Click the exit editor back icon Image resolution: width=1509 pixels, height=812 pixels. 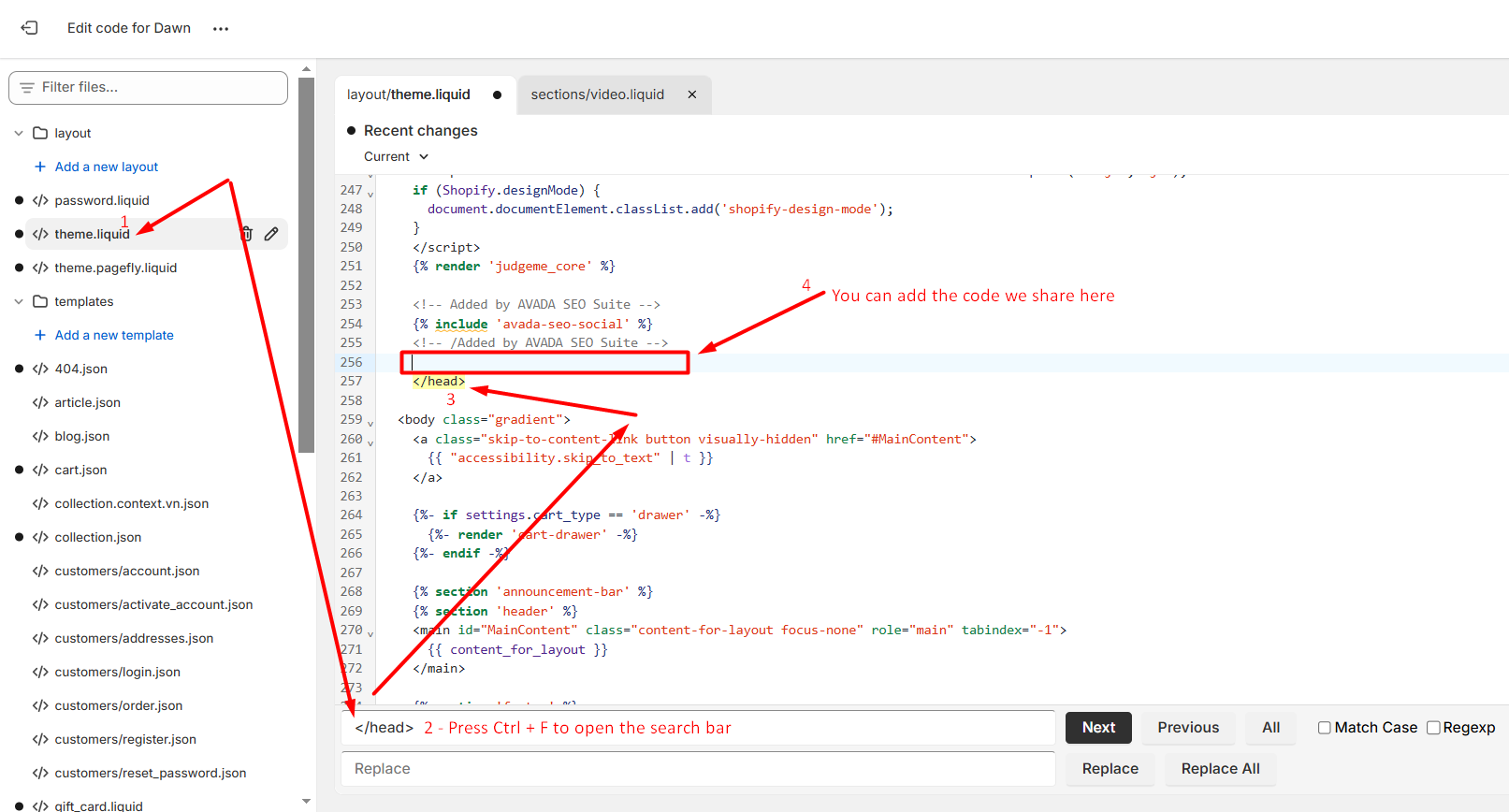coord(30,28)
